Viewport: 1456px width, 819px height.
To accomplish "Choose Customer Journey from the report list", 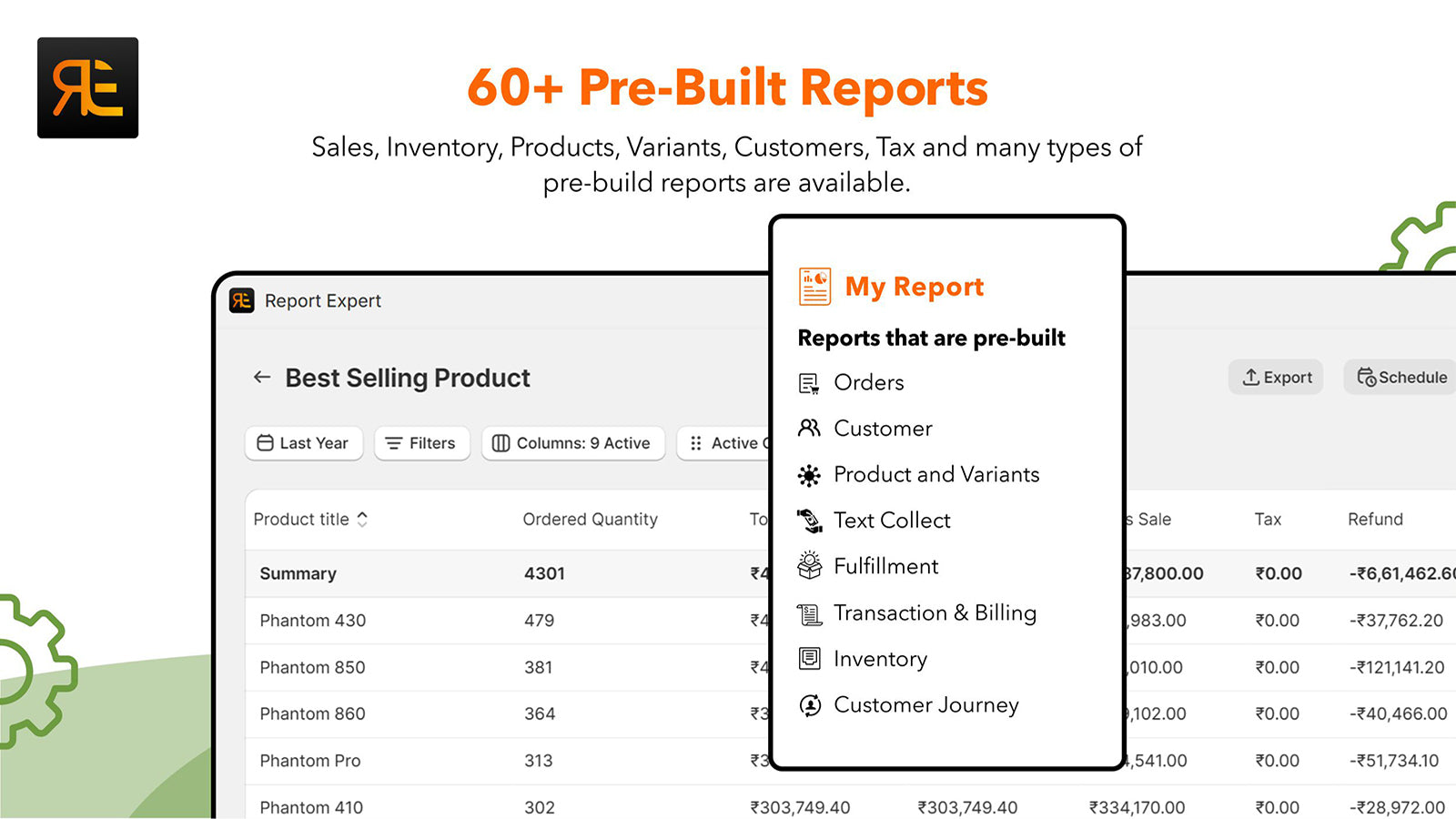I will click(926, 704).
